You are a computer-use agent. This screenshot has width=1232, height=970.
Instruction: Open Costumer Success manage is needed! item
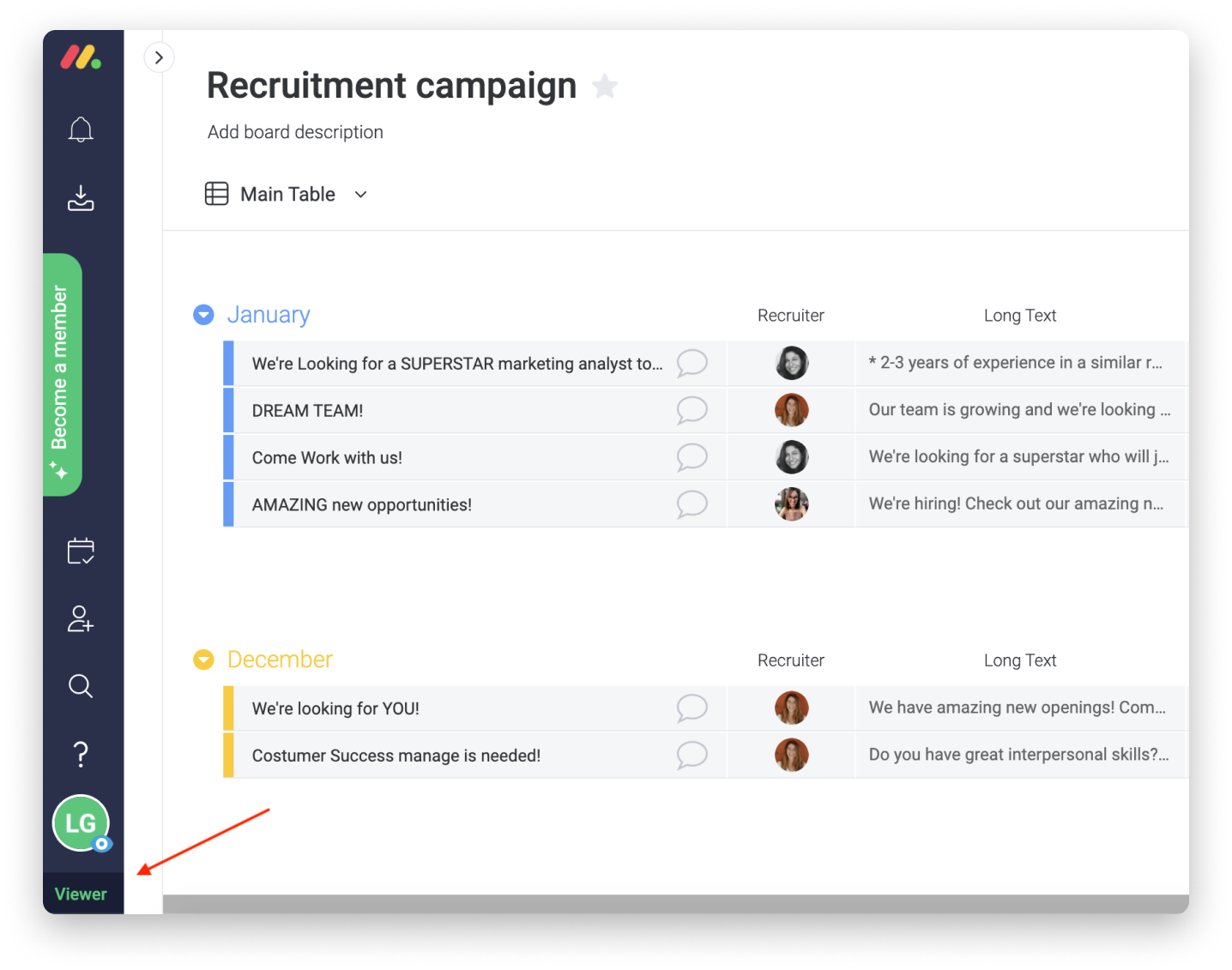click(x=396, y=756)
